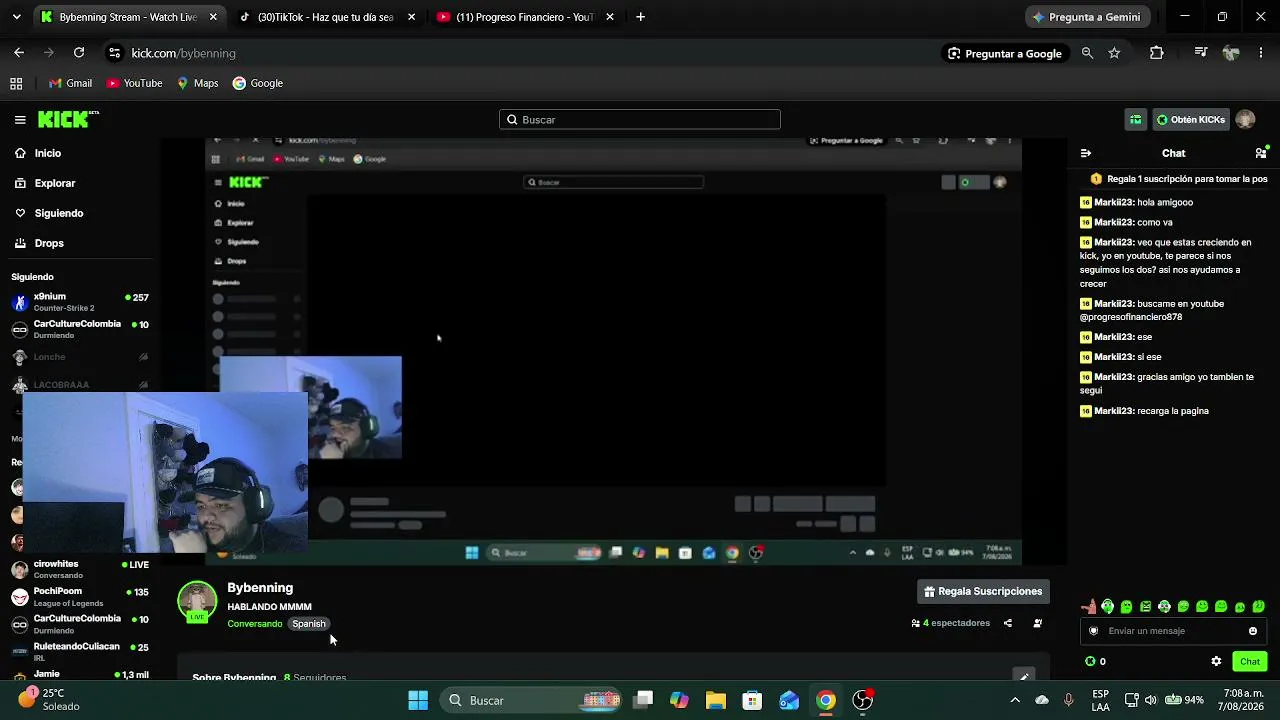
Task: Open Microsoft Store from the taskbar
Action: (752, 700)
